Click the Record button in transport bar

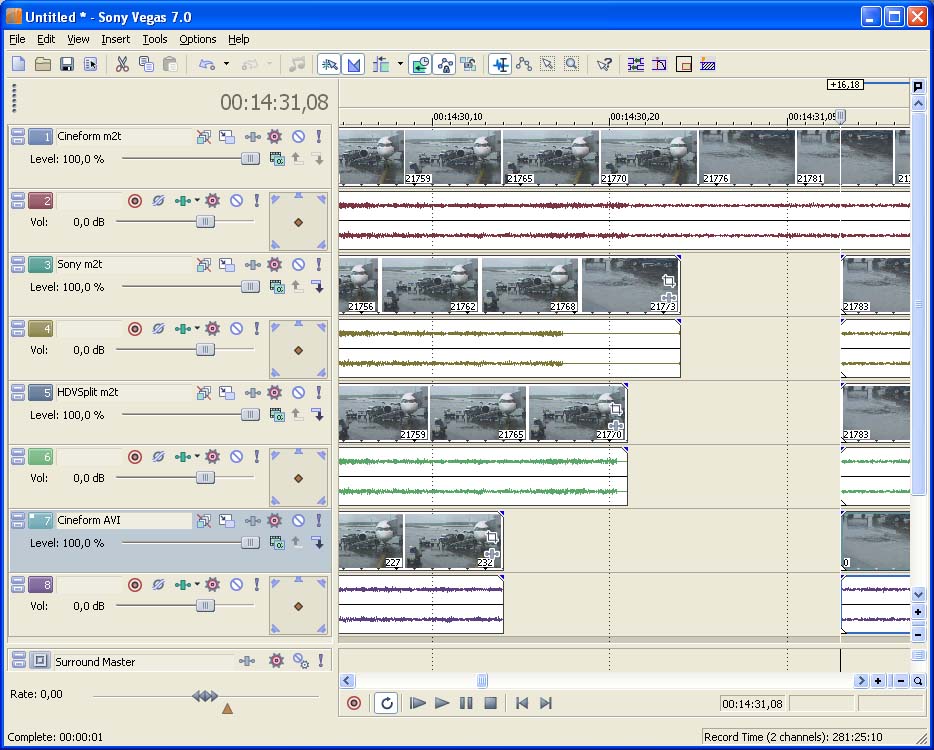354,704
